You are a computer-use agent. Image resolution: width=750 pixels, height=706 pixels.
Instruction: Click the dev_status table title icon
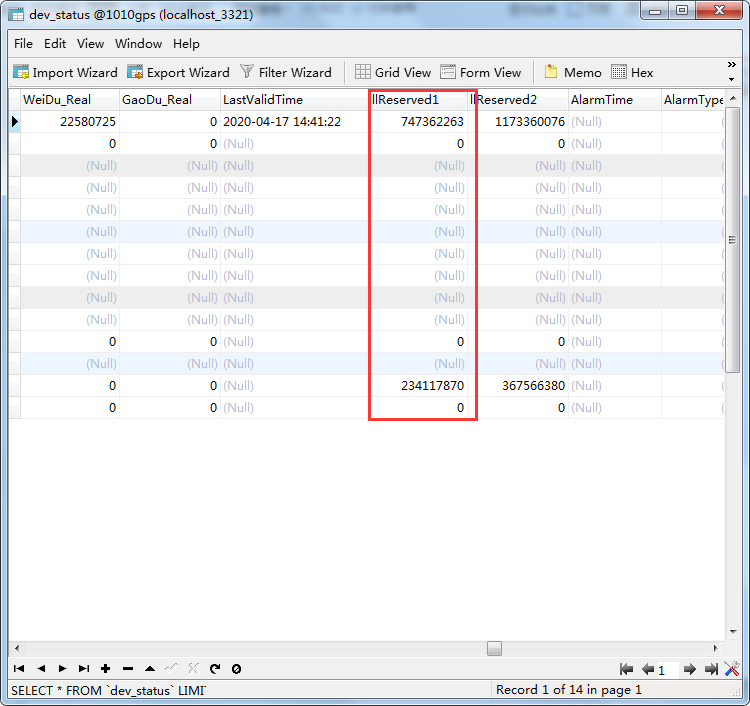16,15
